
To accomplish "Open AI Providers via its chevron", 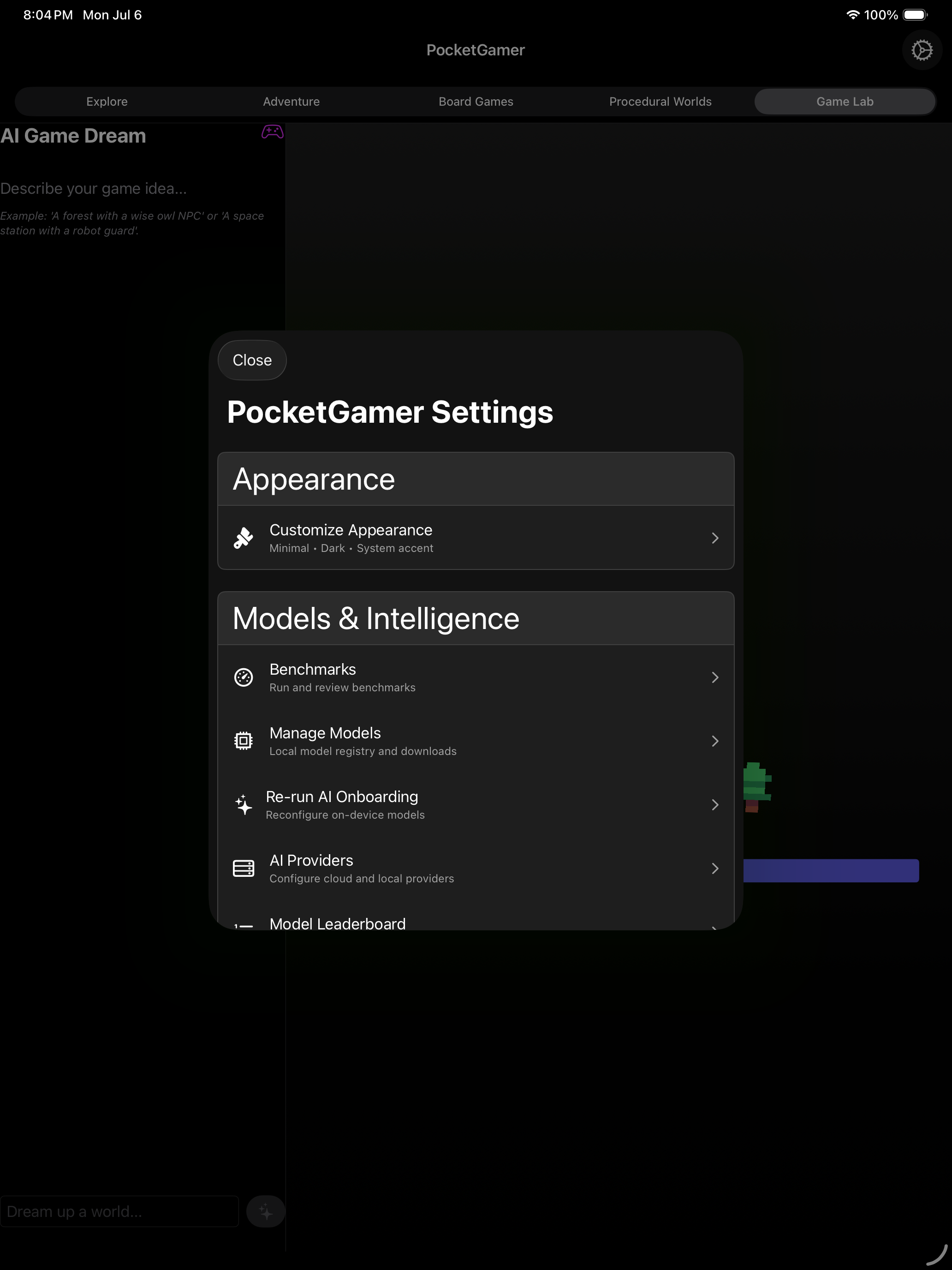I will coord(715,869).
